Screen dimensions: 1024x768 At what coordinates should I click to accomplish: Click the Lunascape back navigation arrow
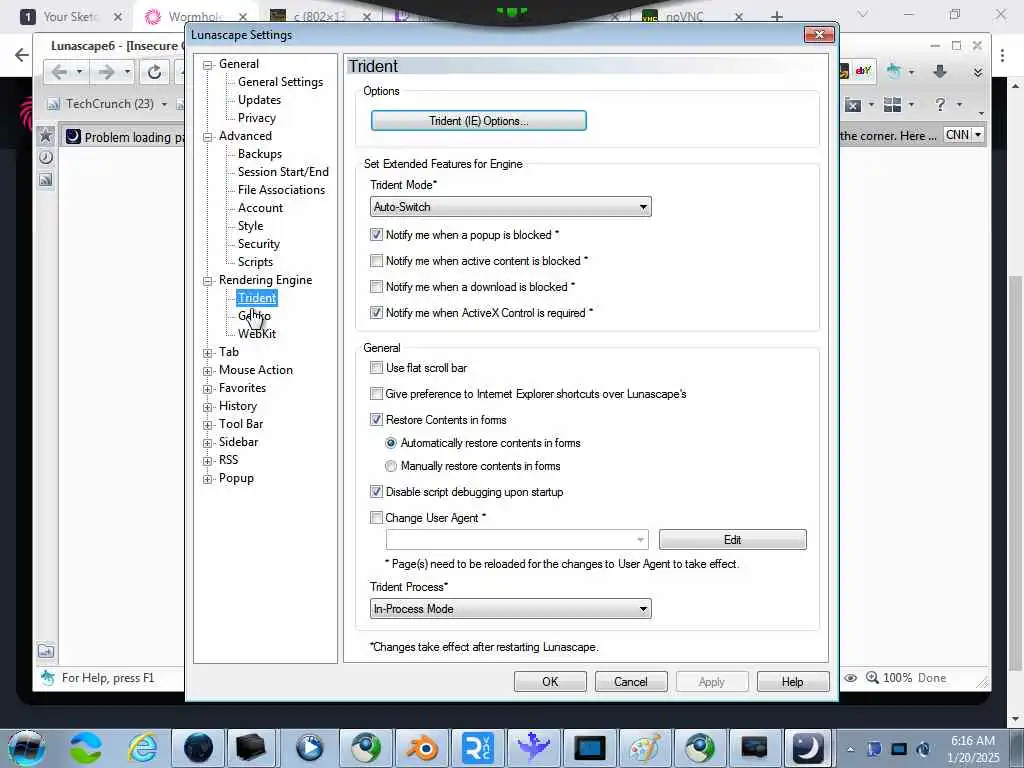59,72
